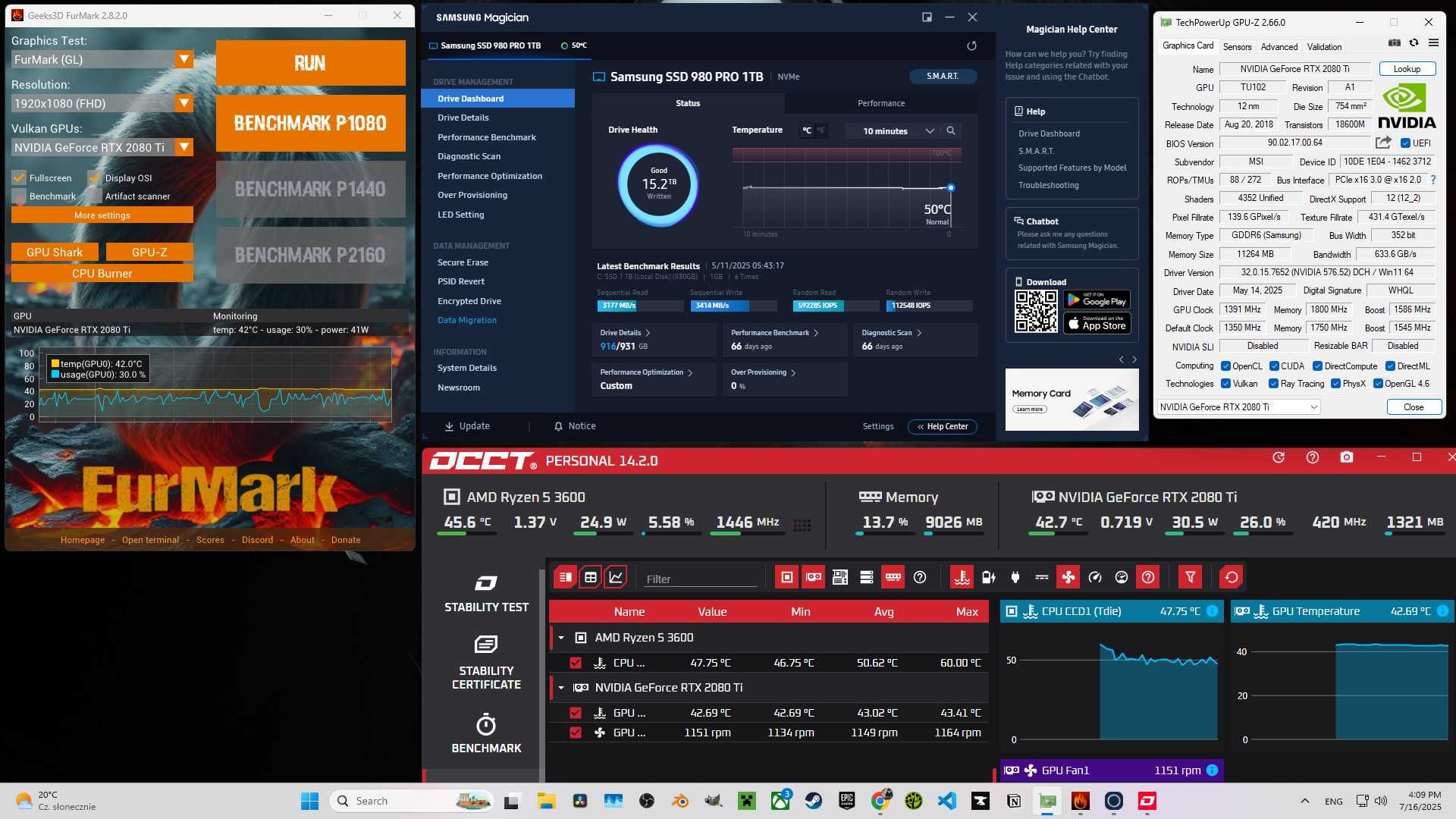Click BENCHMARK P1080 button
Screen dimensions: 1456x819
(310, 123)
